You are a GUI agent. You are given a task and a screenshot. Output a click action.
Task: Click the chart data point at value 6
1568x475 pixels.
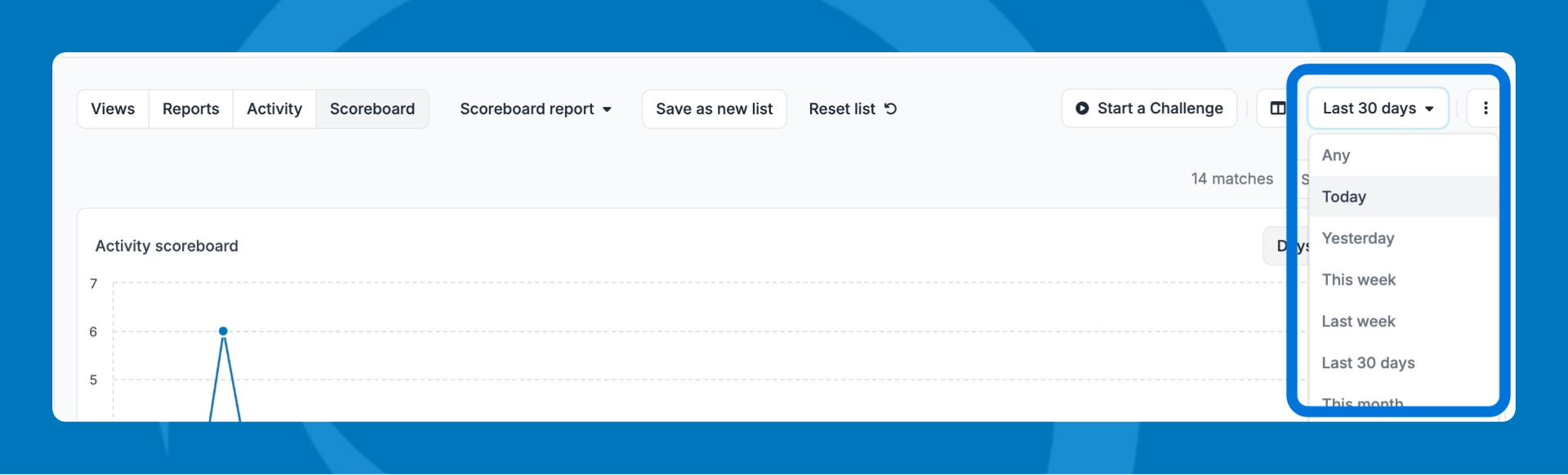(x=223, y=331)
